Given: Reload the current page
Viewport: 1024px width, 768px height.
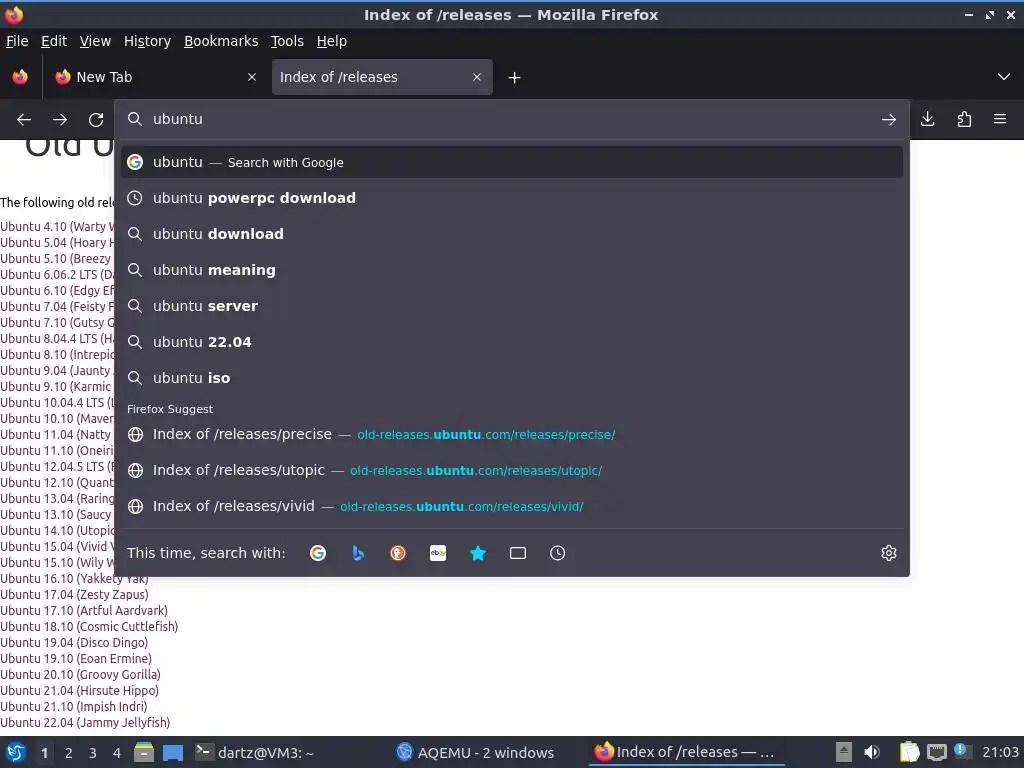Looking at the screenshot, I should coord(96,120).
